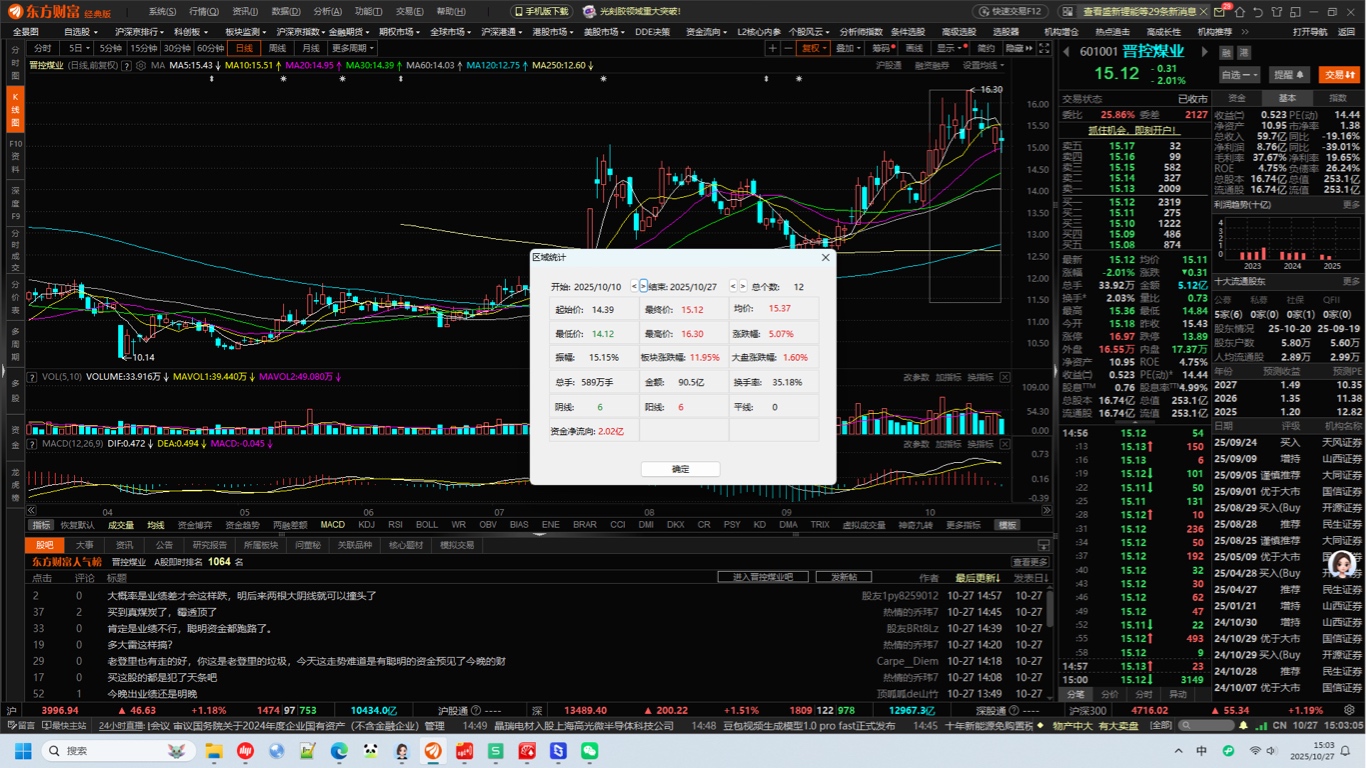Switch to the 分时 period tab
This screenshot has width=1366, height=768.
(x=43, y=48)
